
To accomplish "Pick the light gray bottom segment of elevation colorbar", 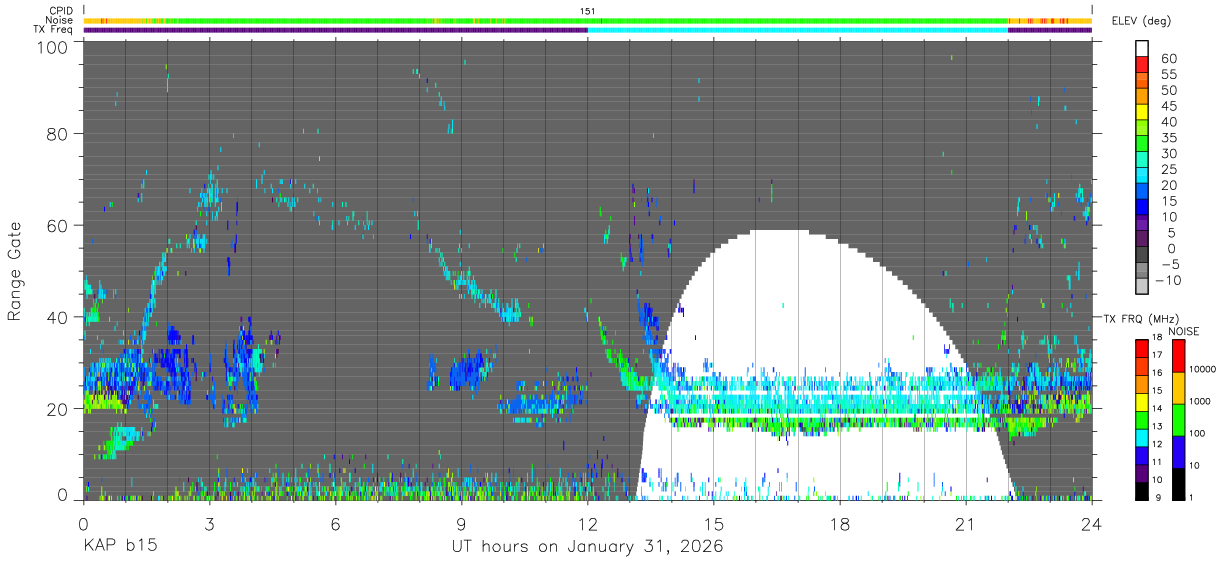I will (x=1142, y=288).
